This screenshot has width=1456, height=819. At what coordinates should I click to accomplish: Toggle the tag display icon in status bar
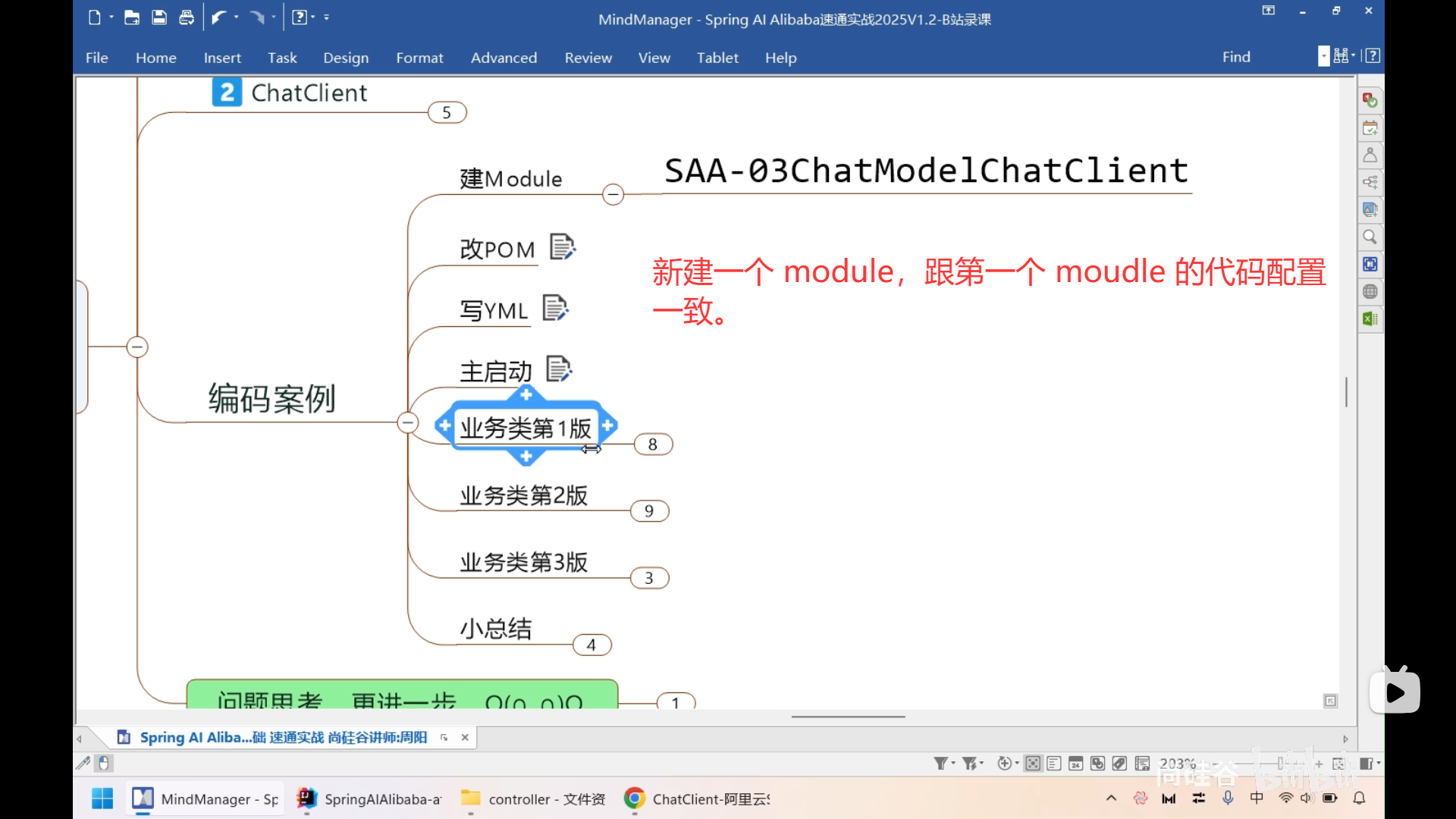coord(1119,764)
